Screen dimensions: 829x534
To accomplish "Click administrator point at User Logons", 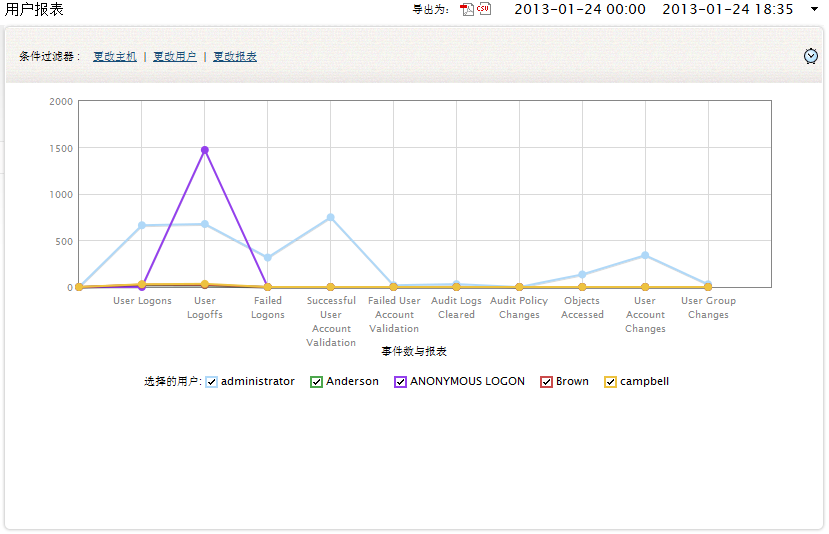I will (x=142, y=225).
